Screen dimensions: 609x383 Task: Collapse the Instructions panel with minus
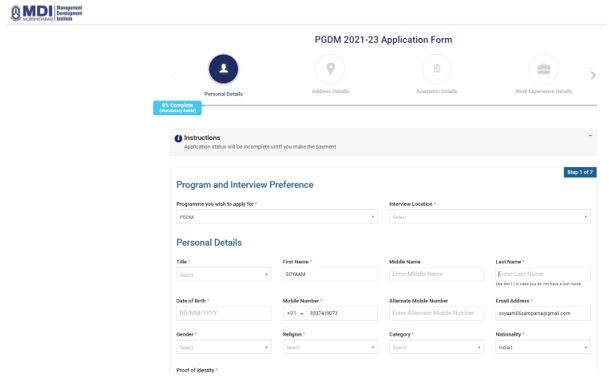590,136
